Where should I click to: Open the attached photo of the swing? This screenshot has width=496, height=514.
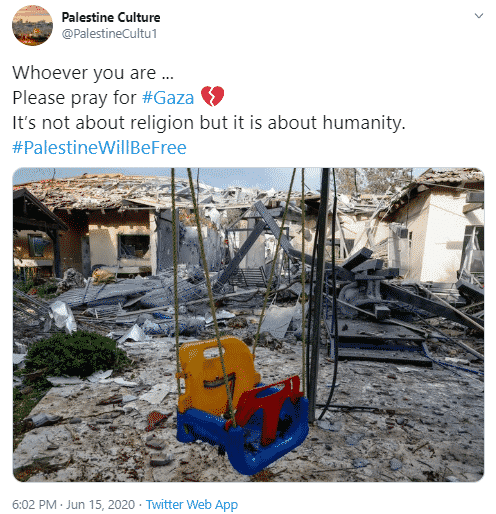click(248, 325)
